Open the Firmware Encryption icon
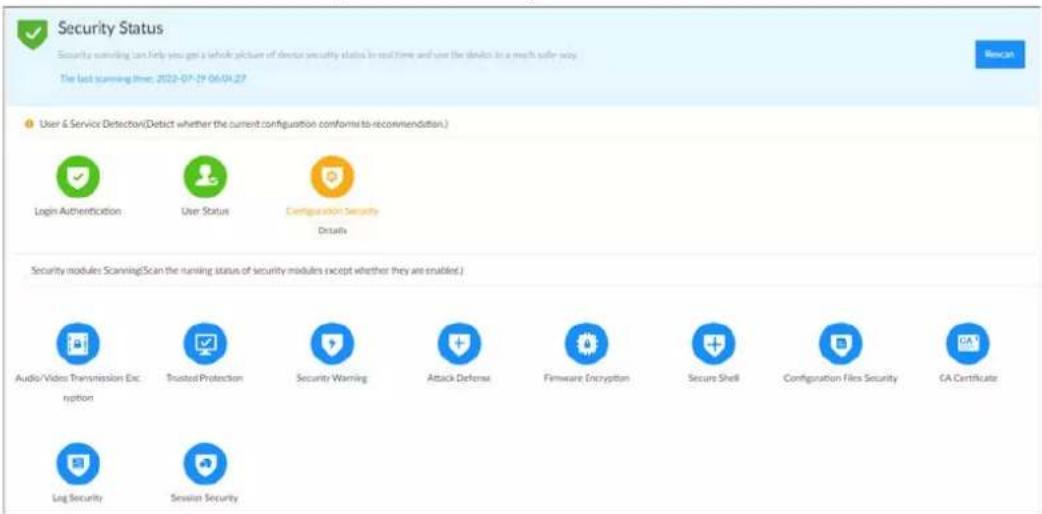This screenshot has height=514, width=1042. pos(586,343)
